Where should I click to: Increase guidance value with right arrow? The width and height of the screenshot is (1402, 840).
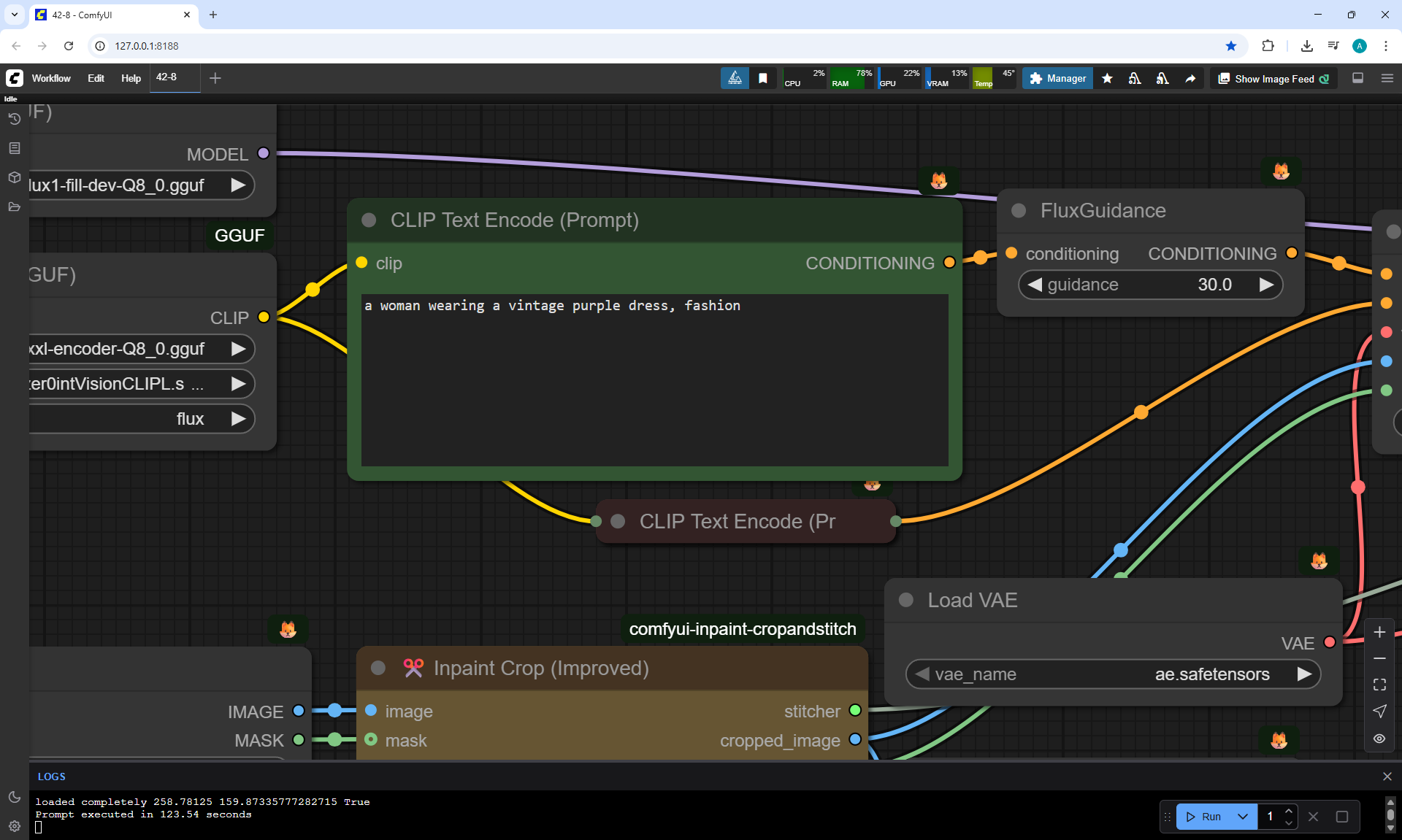coord(1266,285)
